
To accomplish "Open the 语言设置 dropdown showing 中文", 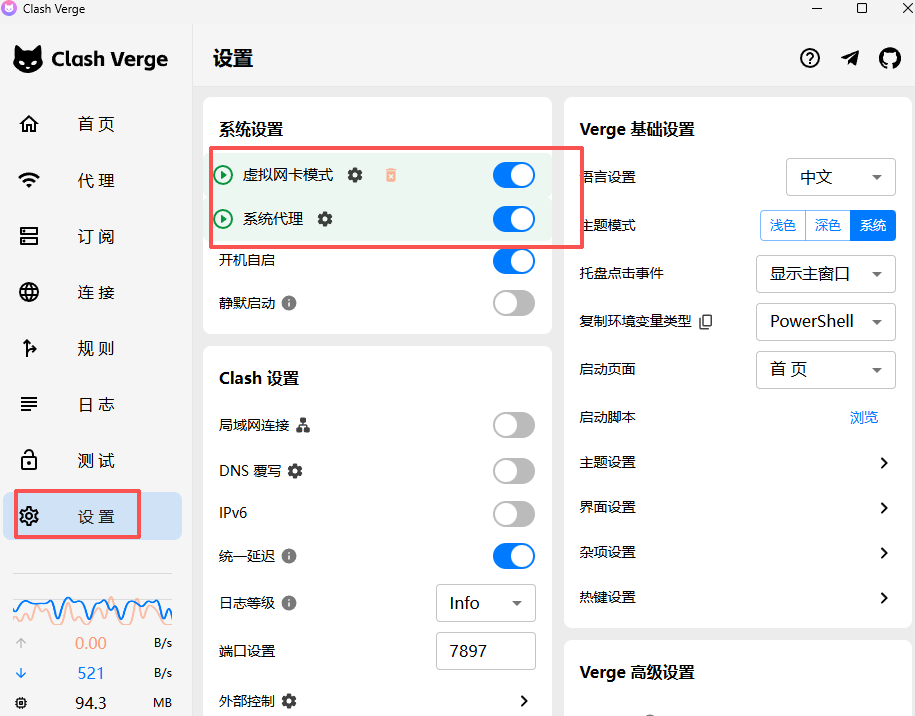I will pyautogui.click(x=840, y=177).
